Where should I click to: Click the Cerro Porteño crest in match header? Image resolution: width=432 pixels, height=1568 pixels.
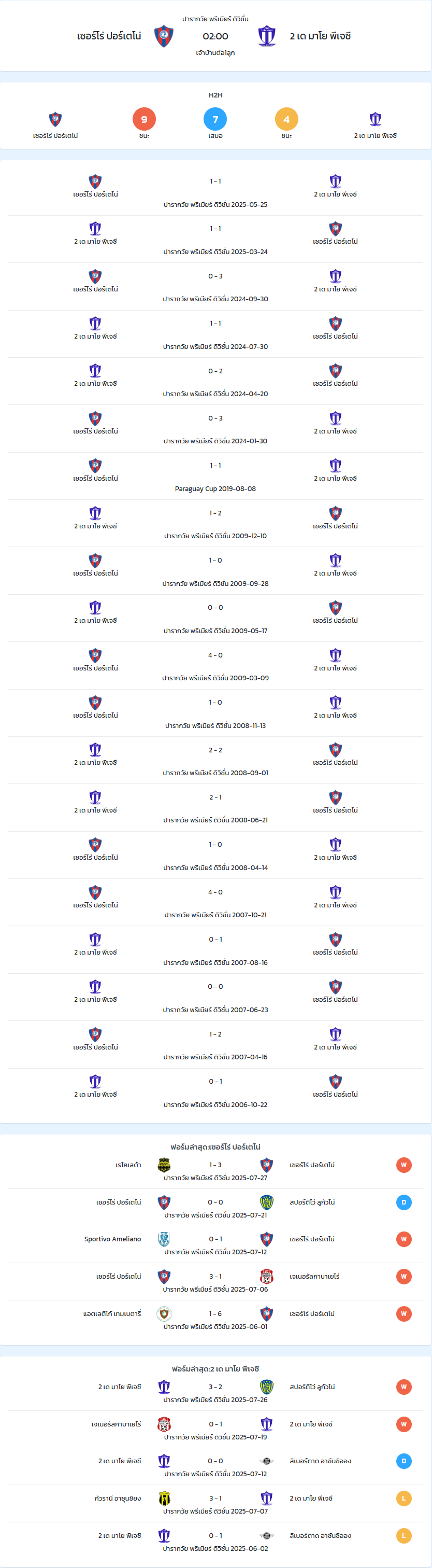pyautogui.click(x=164, y=36)
